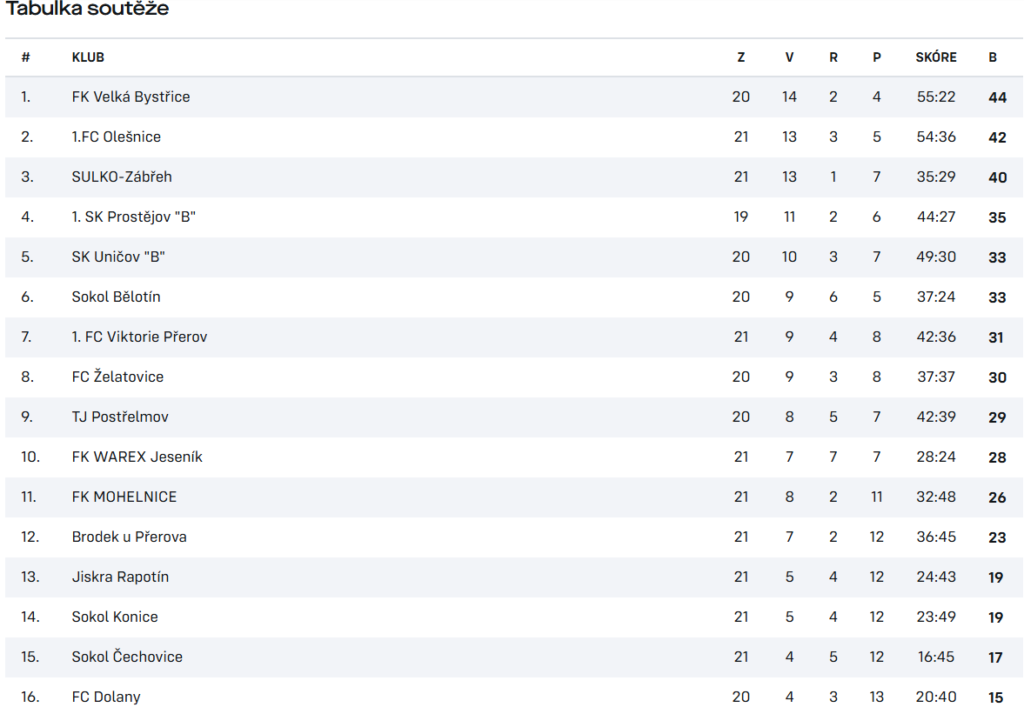Open the Sokol Konice club link
The height and width of the screenshot is (714, 1024).
click(115, 617)
